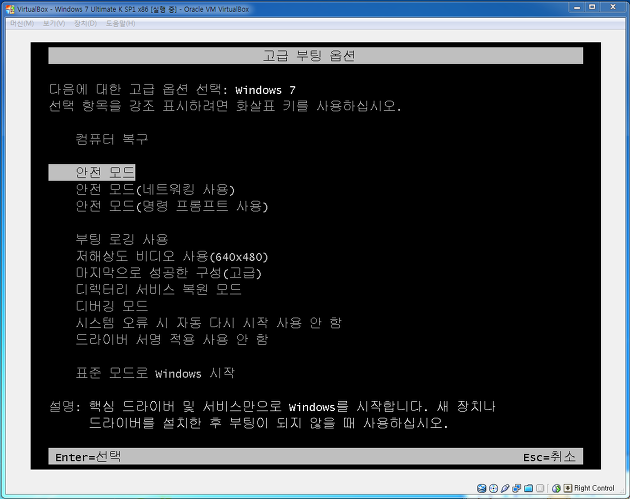The image size is (630, 499).
Task: Maximize the VirtualBox window
Action: point(592,7)
